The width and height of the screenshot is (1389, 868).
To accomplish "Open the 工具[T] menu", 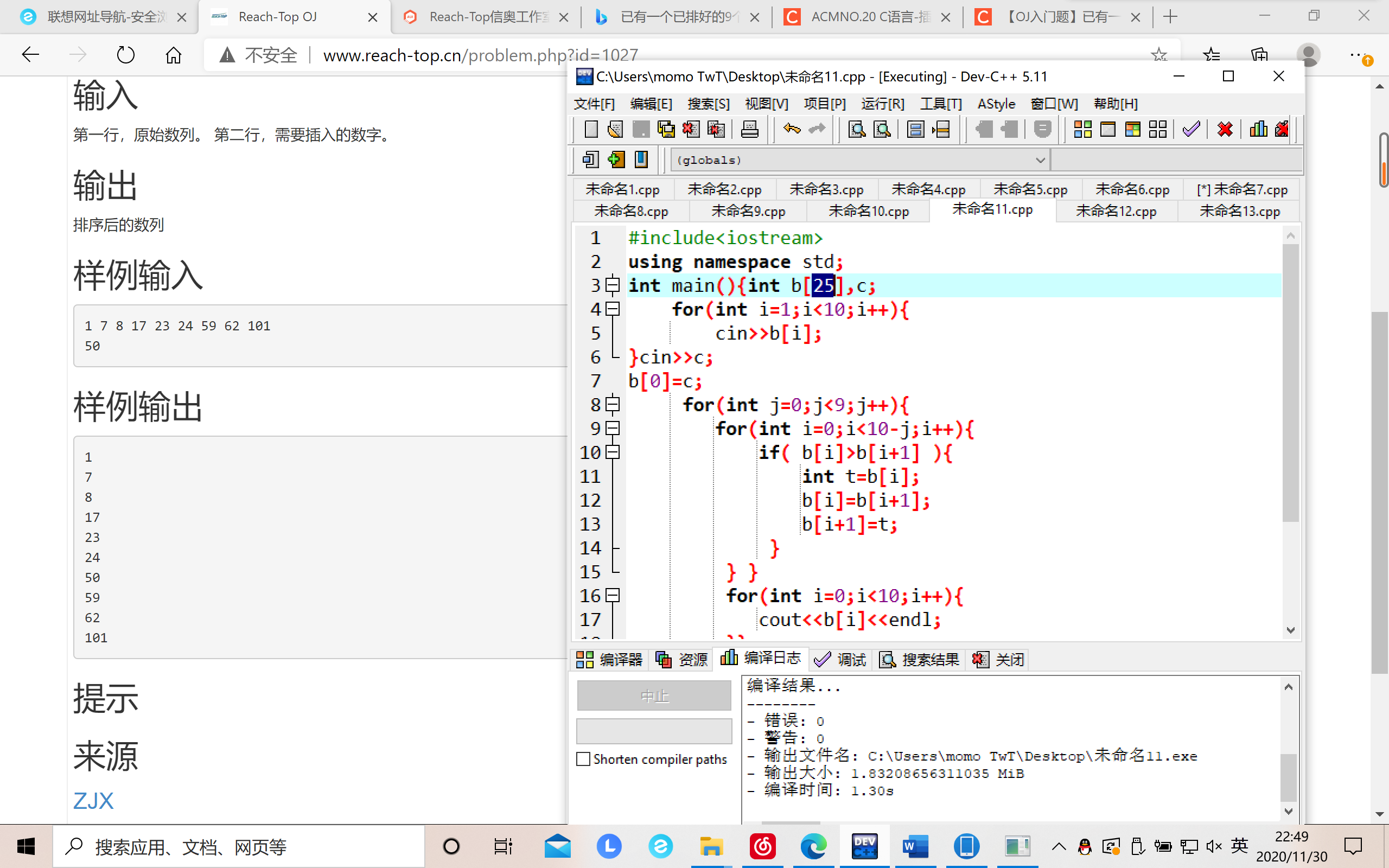I will (x=941, y=104).
